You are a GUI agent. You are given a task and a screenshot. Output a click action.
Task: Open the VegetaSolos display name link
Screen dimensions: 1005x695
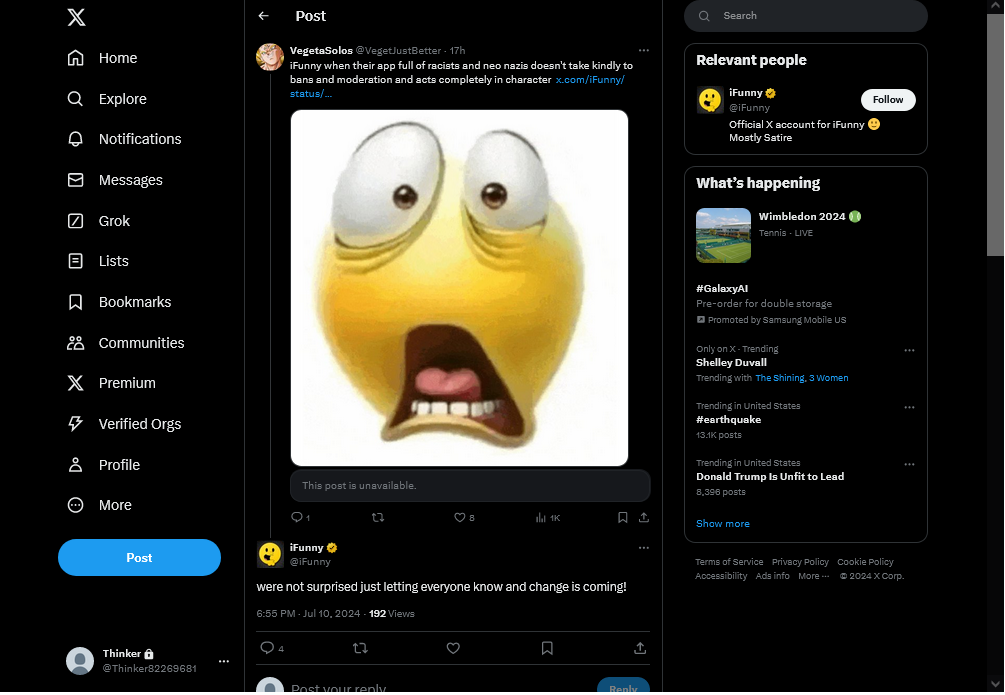pos(321,51)
